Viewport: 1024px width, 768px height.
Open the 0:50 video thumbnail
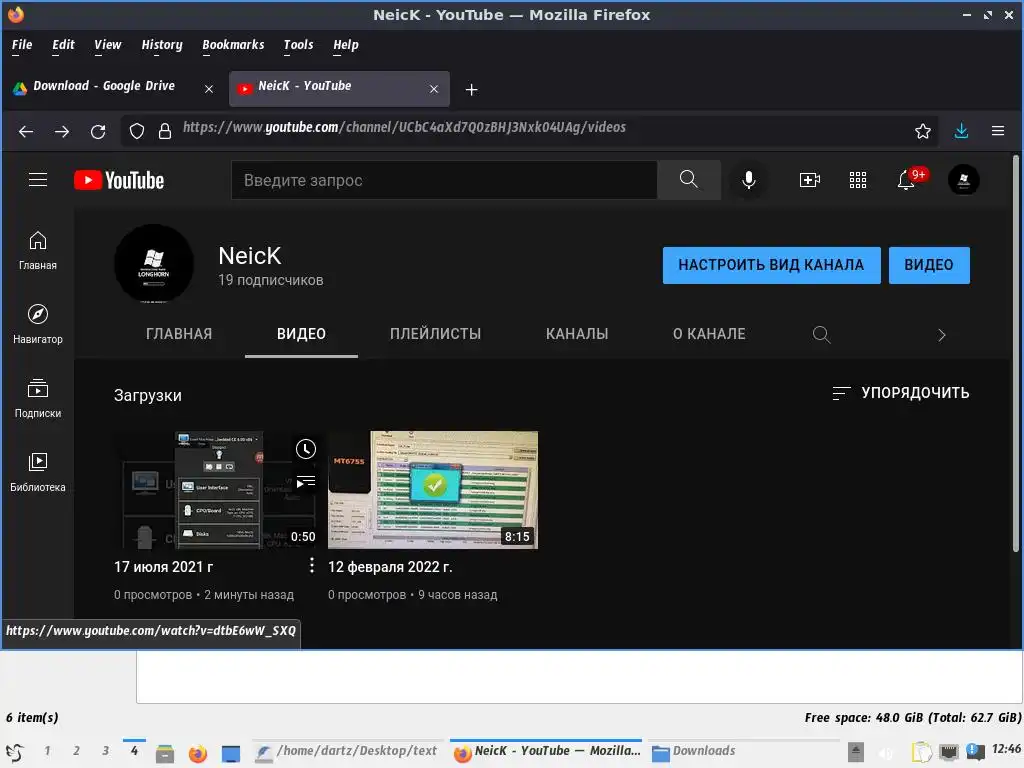point(216,490)
